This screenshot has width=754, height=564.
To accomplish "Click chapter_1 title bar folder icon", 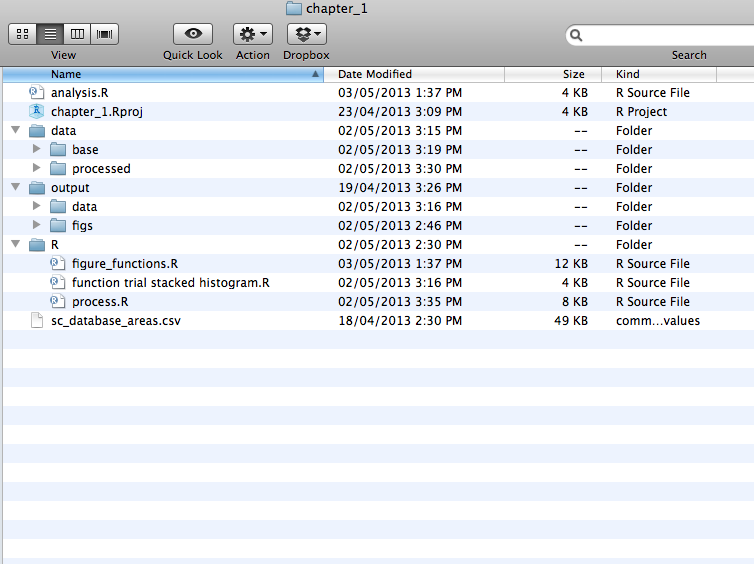I will click(294, 9).
